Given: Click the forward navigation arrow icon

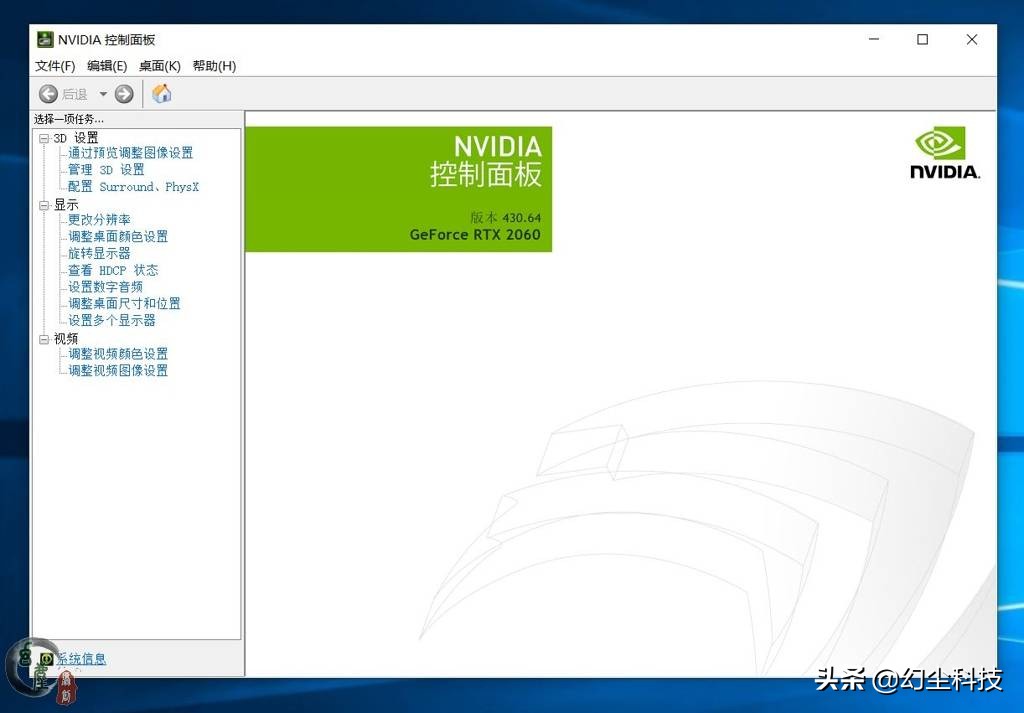Looking at the screenshot, I should click(x=122, y=93).
